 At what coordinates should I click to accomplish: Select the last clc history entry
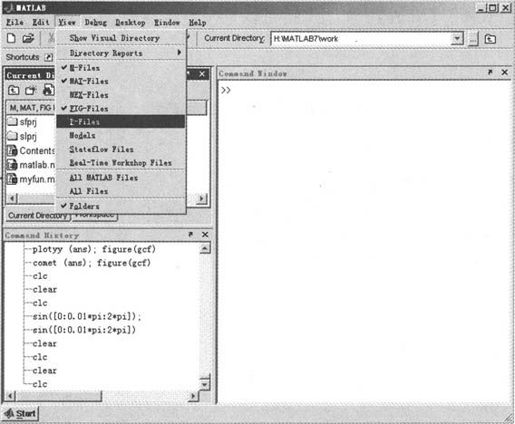pyautogui.click(x=40, y=384)
